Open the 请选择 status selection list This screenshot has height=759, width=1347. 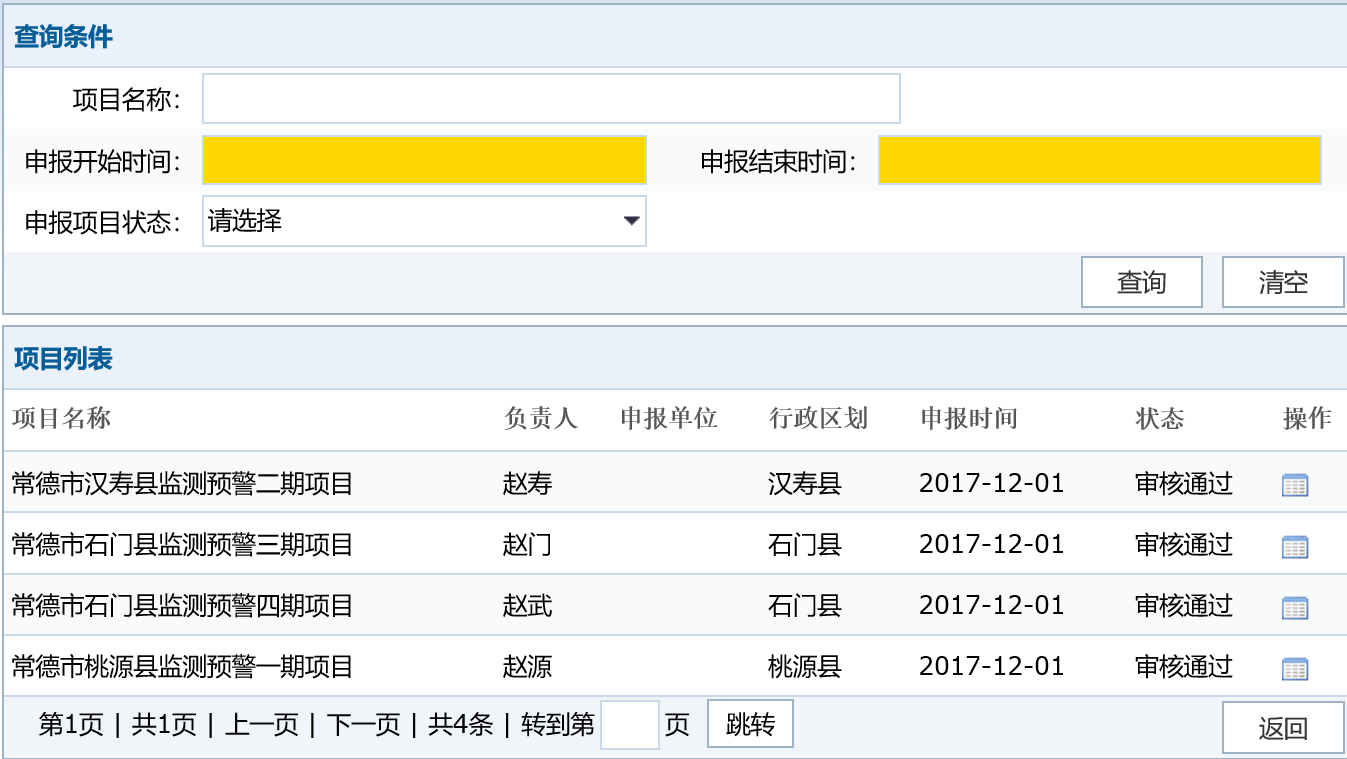pos(420,221)
